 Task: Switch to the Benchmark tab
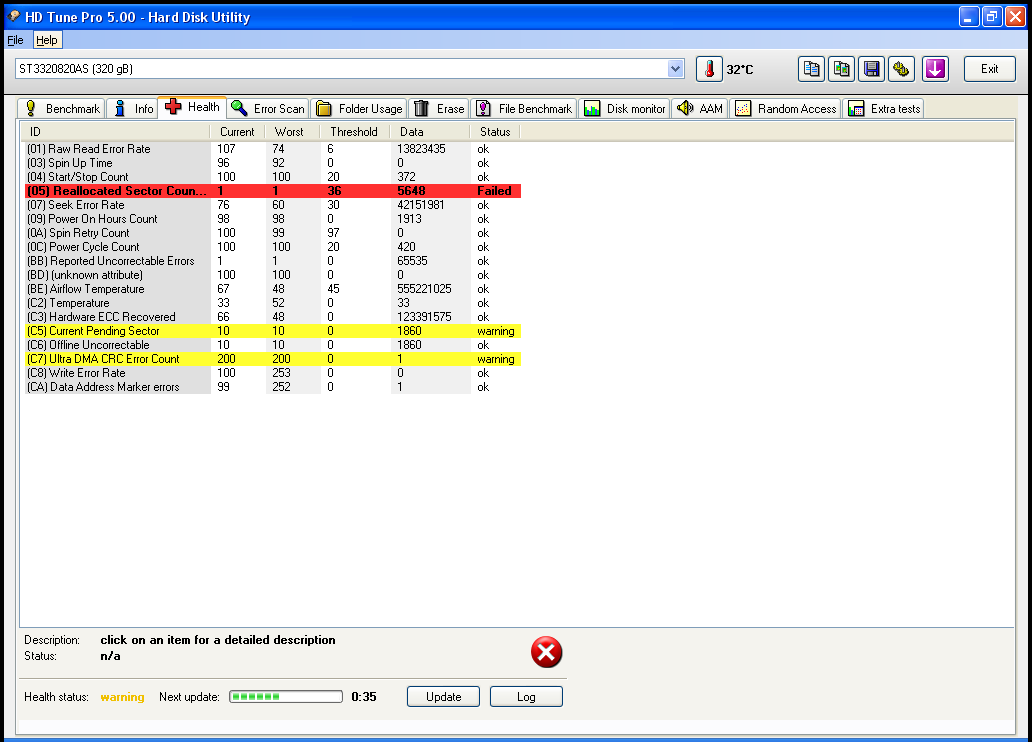pos(63,109)
